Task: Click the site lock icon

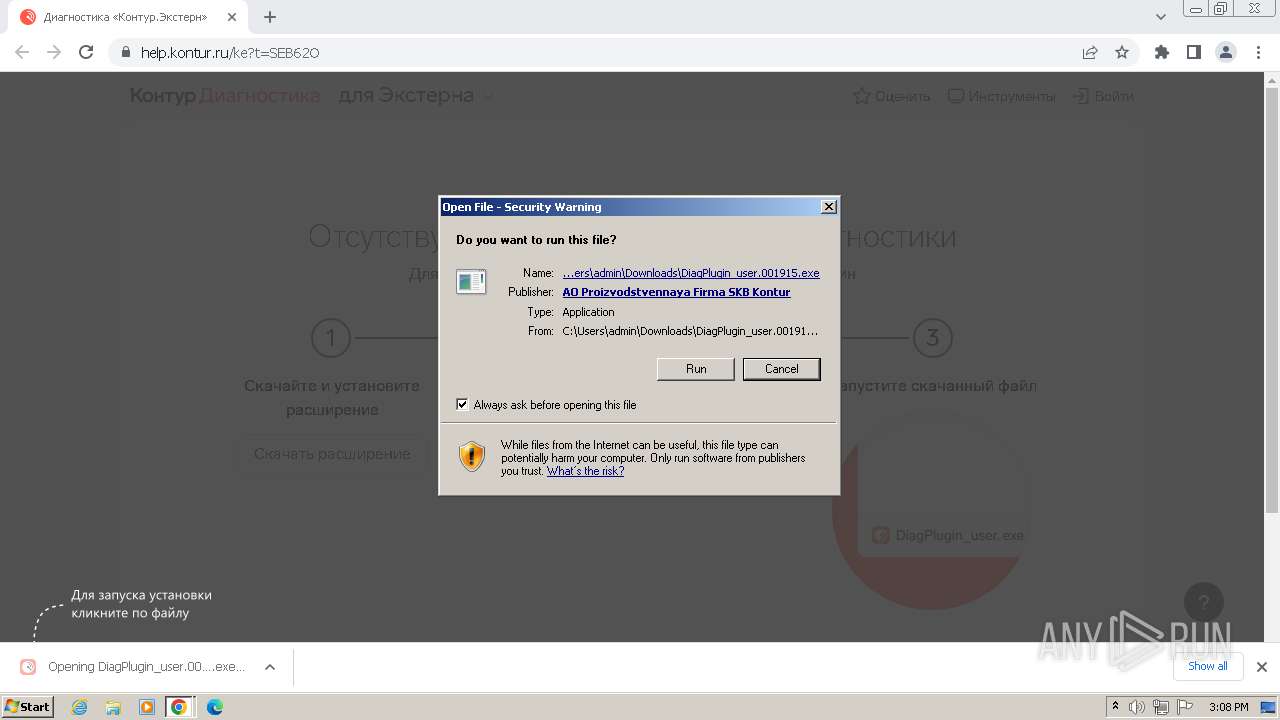Action: (x=126, y=52)
